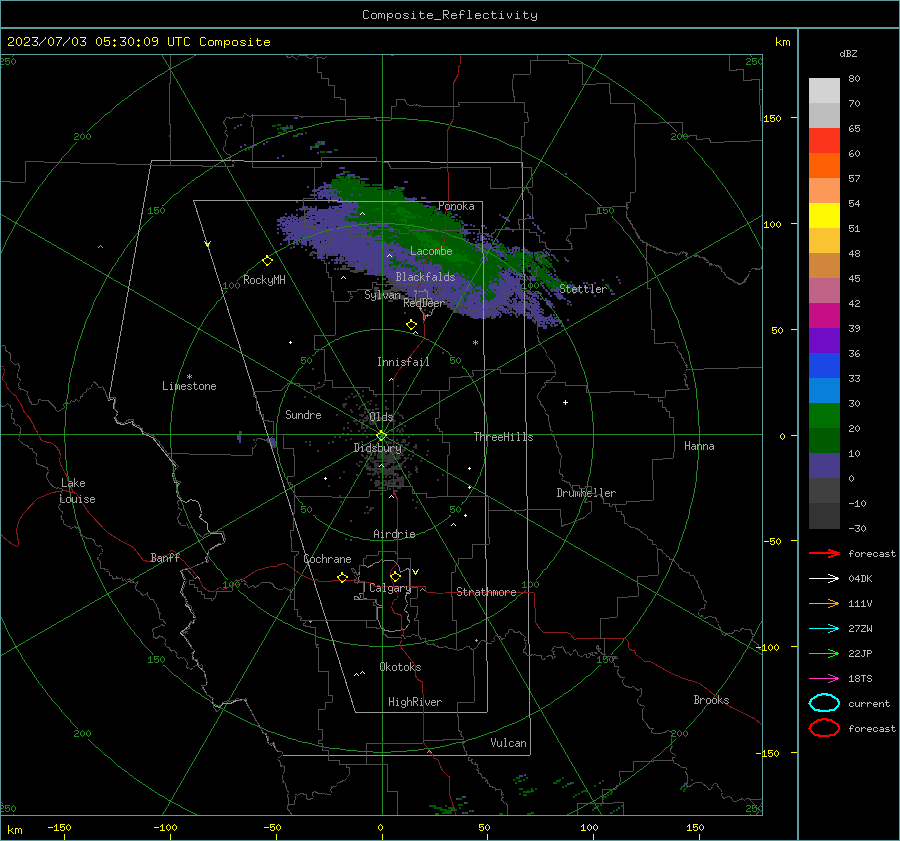
Task: Select the bright green 20-30 dBZ swatch
Action: 824,416
